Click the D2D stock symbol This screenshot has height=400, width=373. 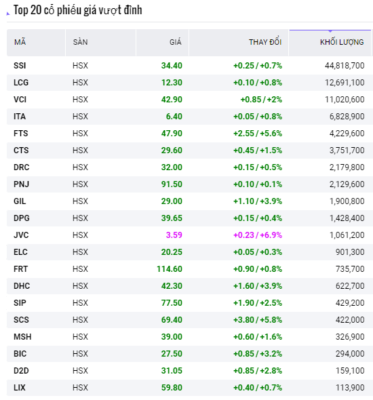(x=21, y=371)
